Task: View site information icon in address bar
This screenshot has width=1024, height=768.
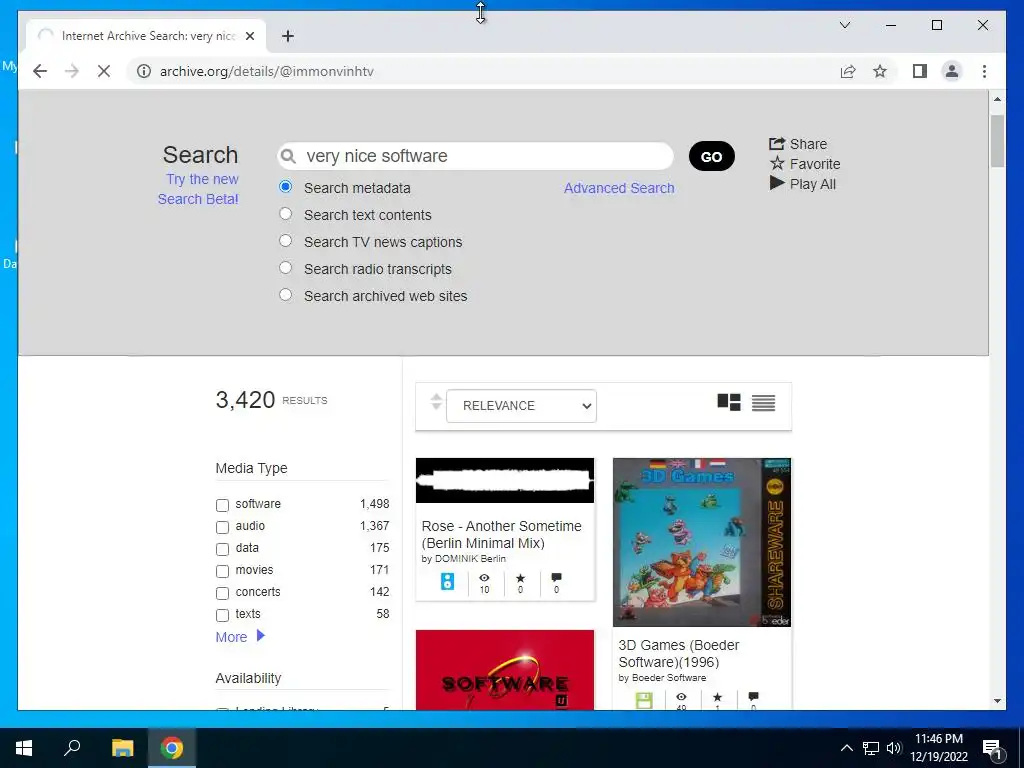Action: tap(144, 71)
